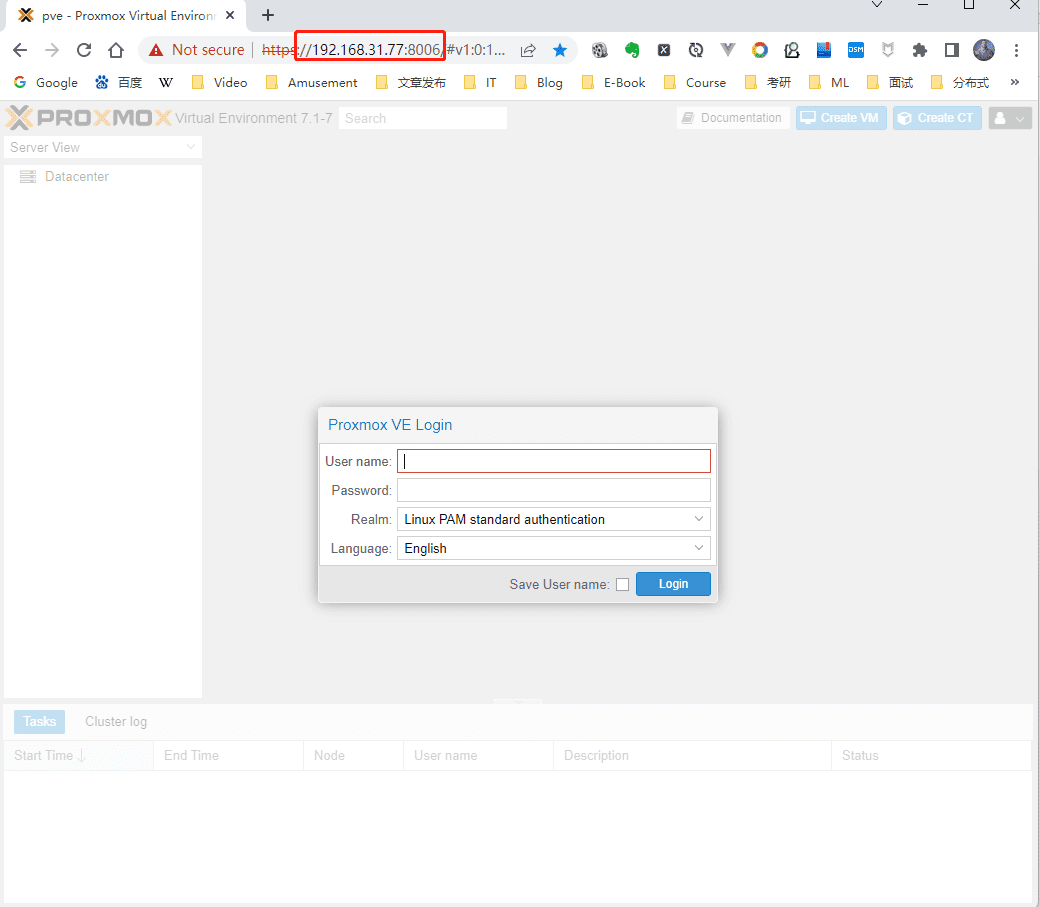1040x907 pixels.
Task: Open the Documentation button
Action: [x=733, y=118]
